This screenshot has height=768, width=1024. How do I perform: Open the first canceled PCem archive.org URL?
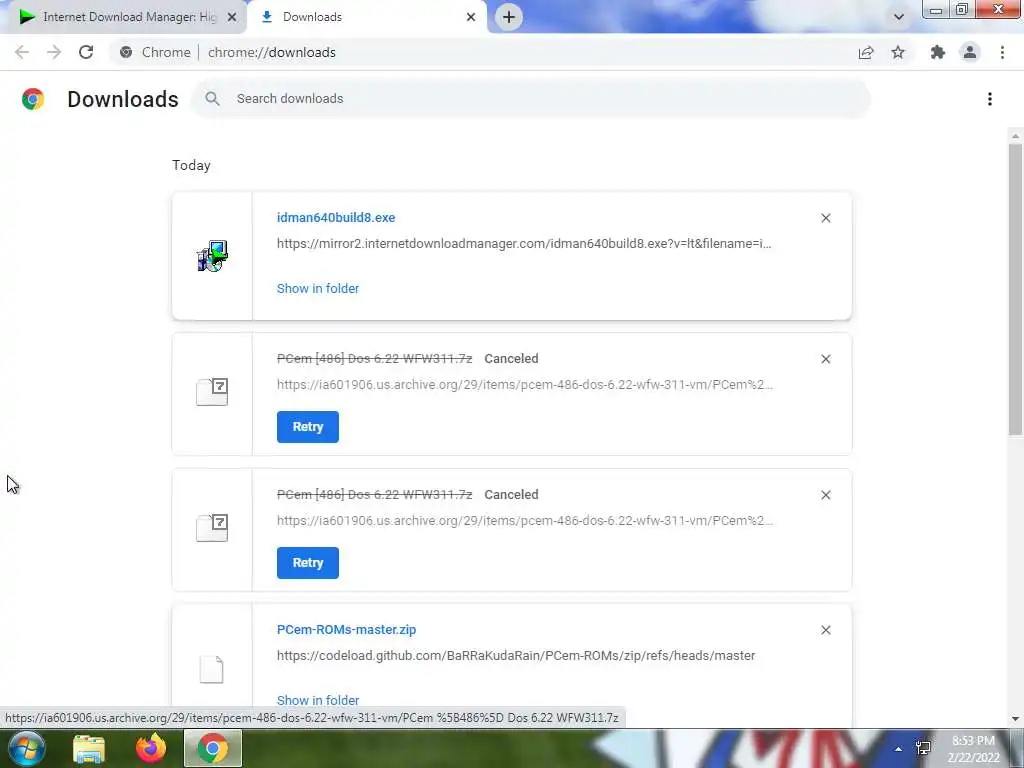click(524, 385)
